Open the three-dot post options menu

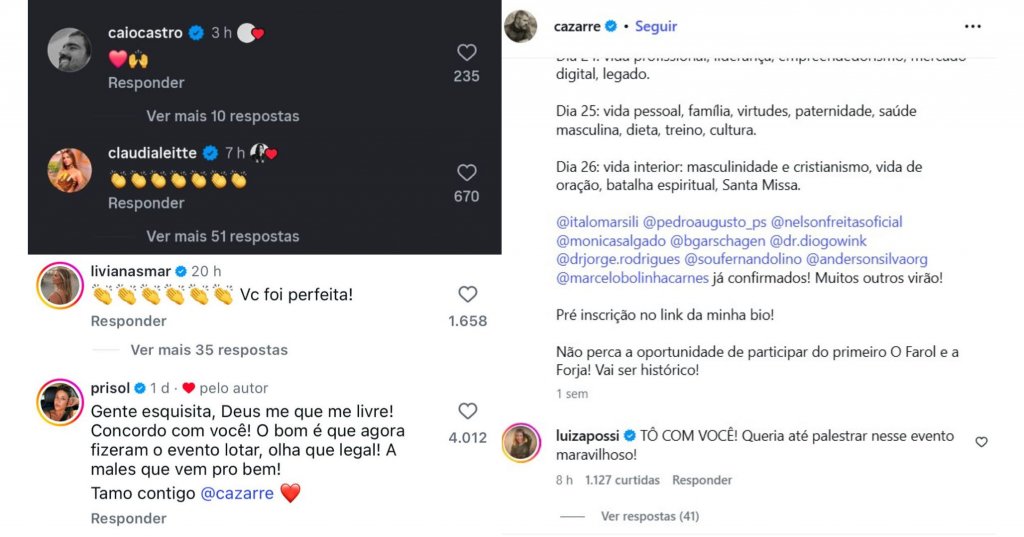[x=973, y=27]
